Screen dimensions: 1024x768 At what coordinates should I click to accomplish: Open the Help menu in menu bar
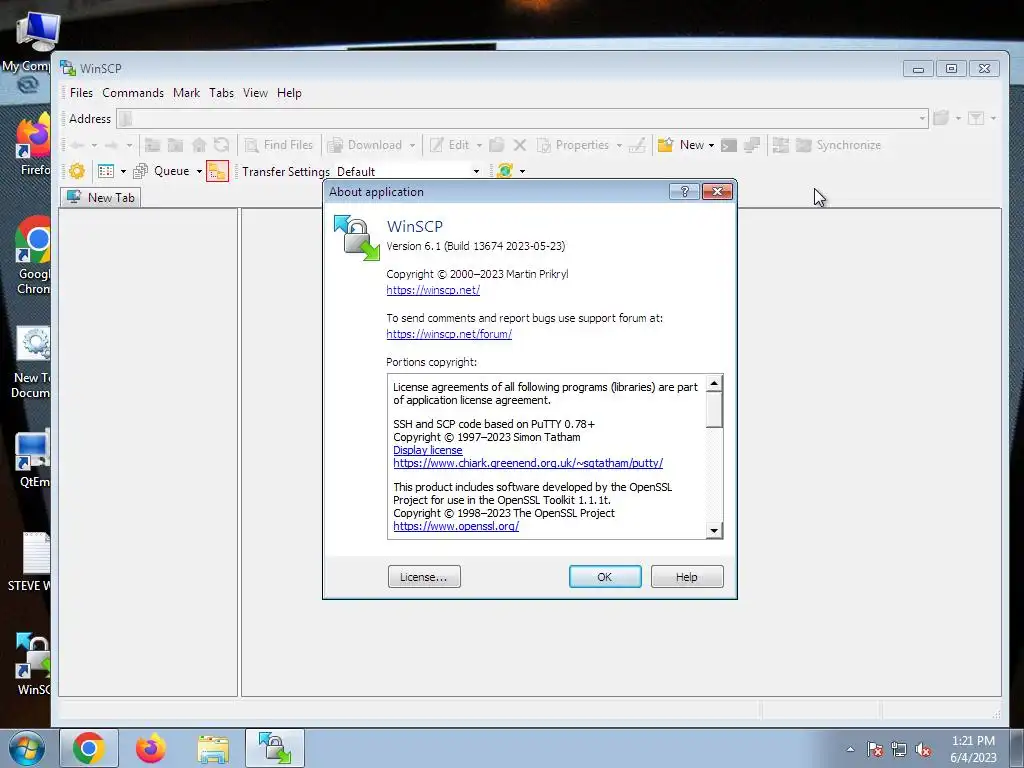coord(289,93)
